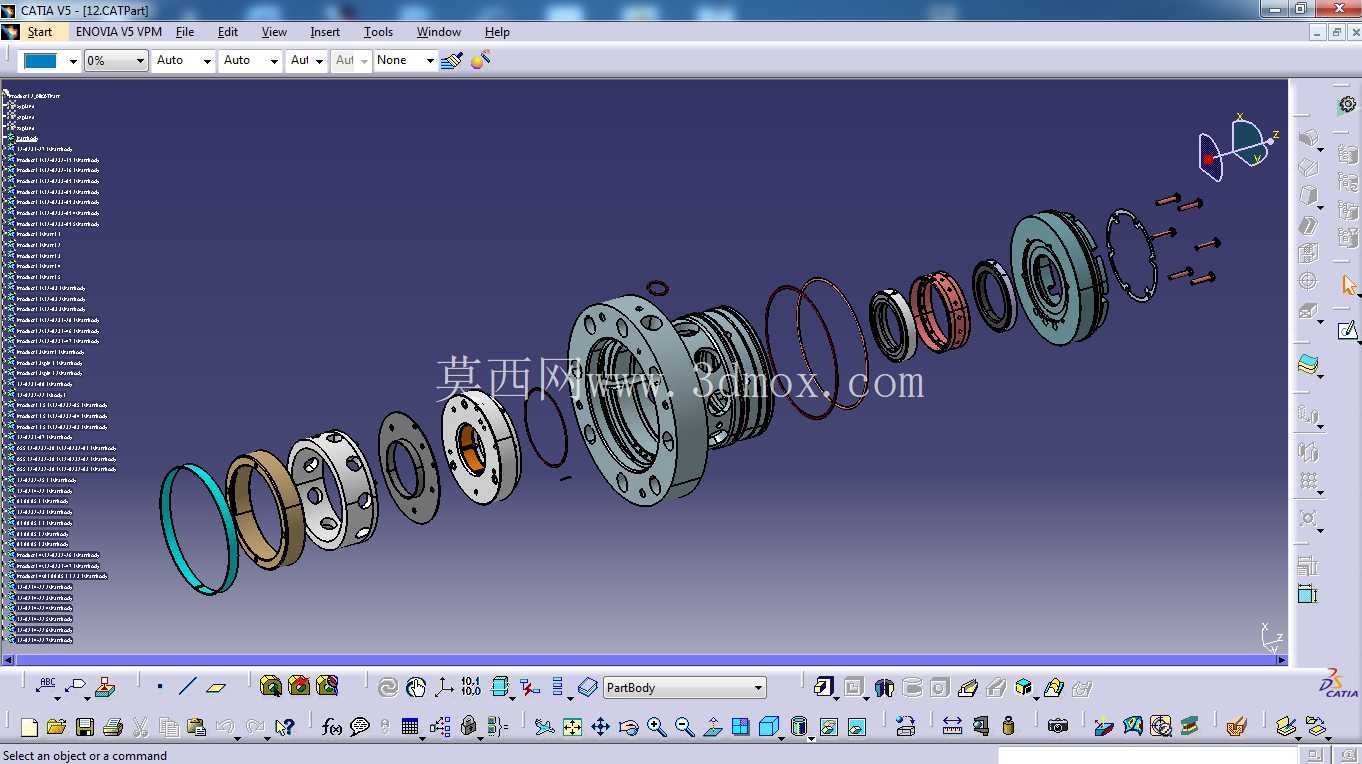Open the Insert menu
This screenshot has height=764, width=1362.
coord(325,32)
